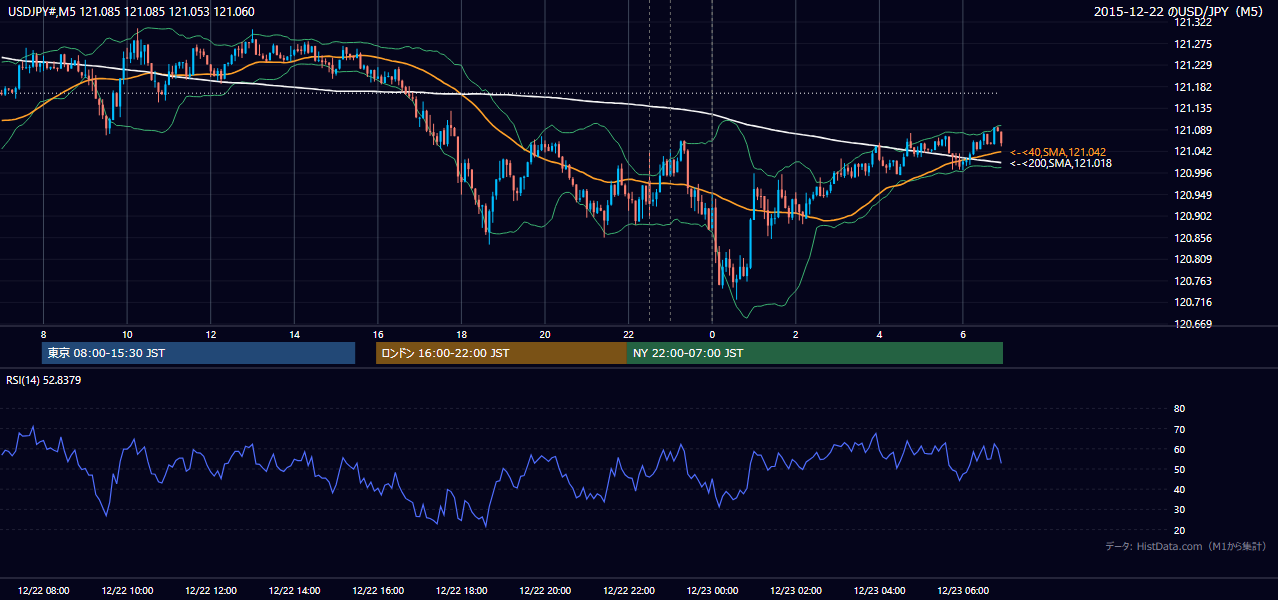Click RSI axis level 80

point(1179,409)
